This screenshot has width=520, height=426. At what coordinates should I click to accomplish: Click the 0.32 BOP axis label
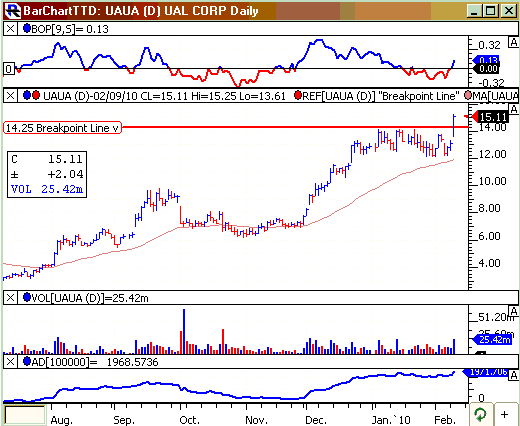tap(489, 45)
